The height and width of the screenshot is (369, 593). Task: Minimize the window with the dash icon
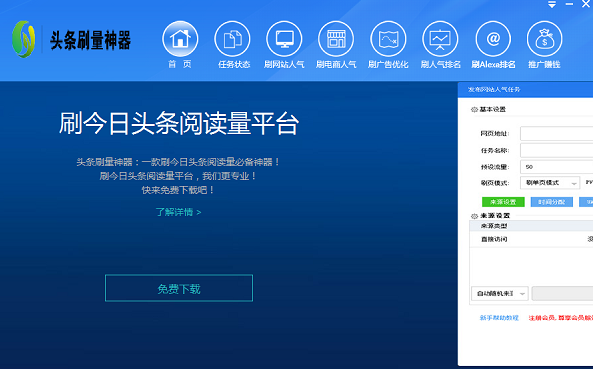(569, 4)
